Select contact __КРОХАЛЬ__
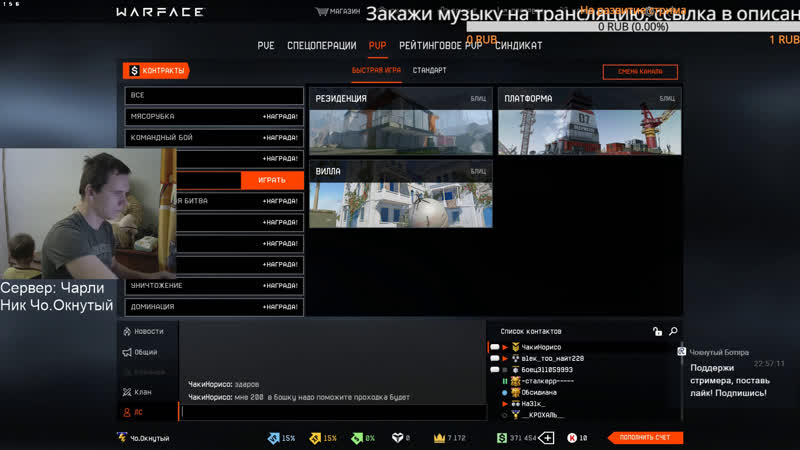The height and width of the screenshot is (450, 800). (542, 415)
